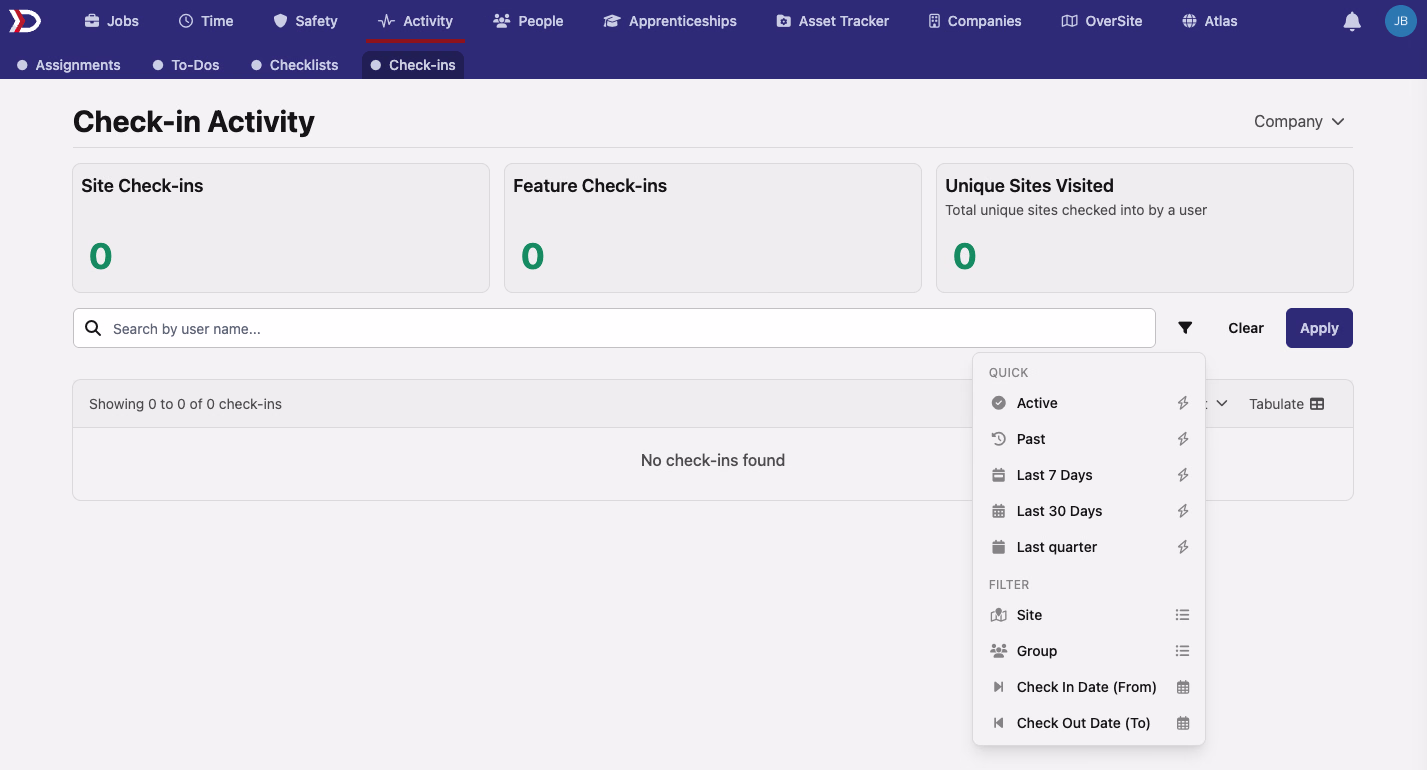Viewport: 1427px width, 770px height.
Task: Go to OverSite section
Action: pyautogui.click(x=1102, y=21)
